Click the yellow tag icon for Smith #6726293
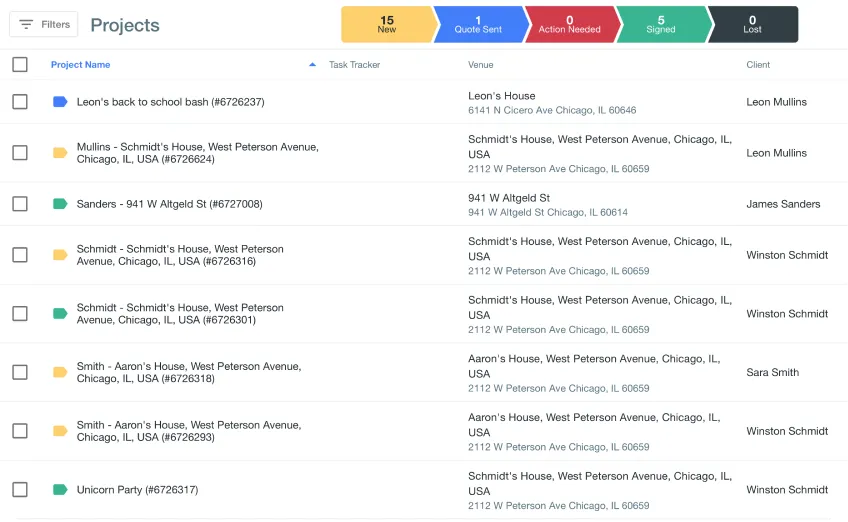The height and width of the screenshot is (522, 848). point(60,431)
